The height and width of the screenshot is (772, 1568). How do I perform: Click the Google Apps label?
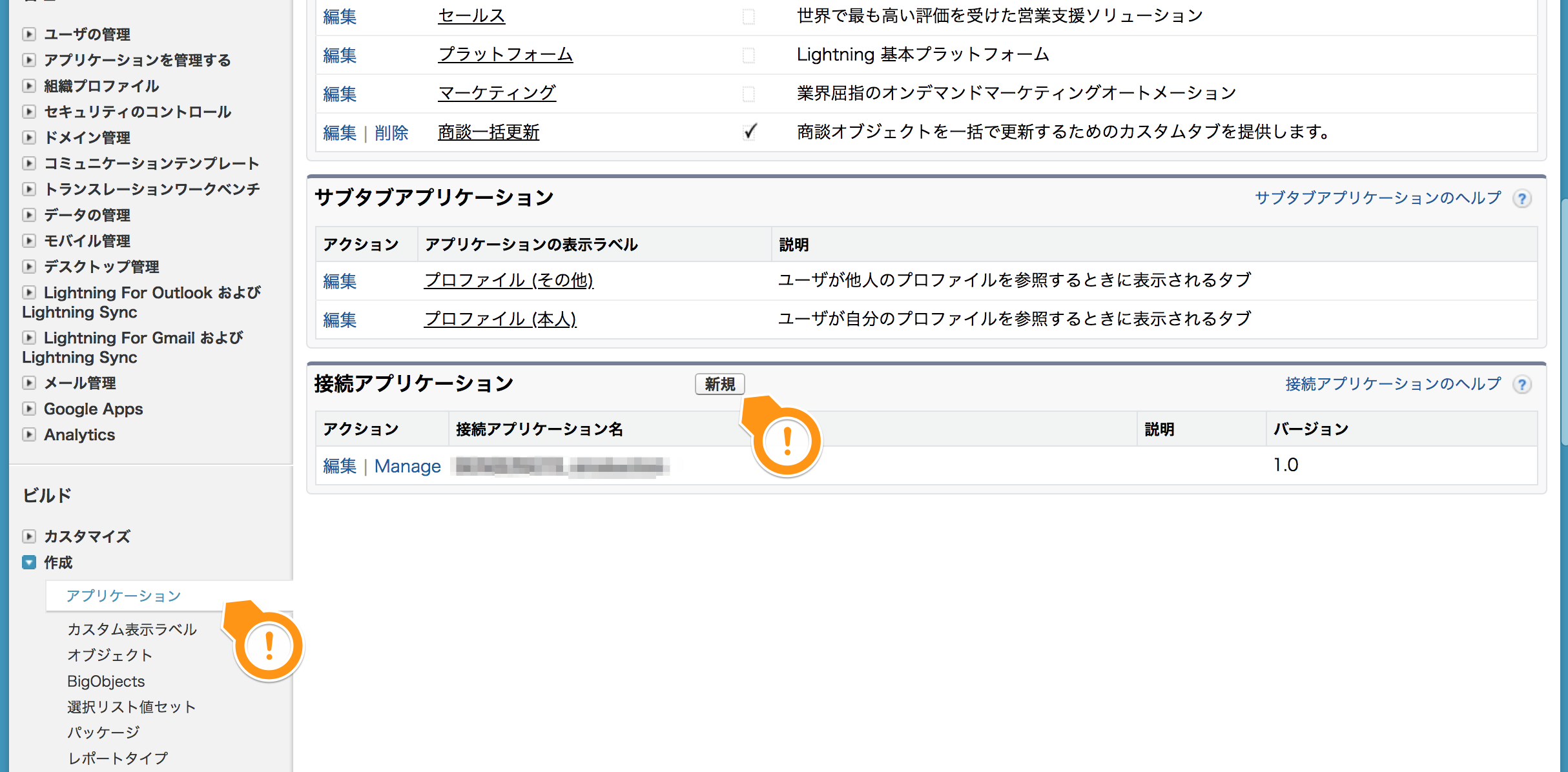[93, 409]
